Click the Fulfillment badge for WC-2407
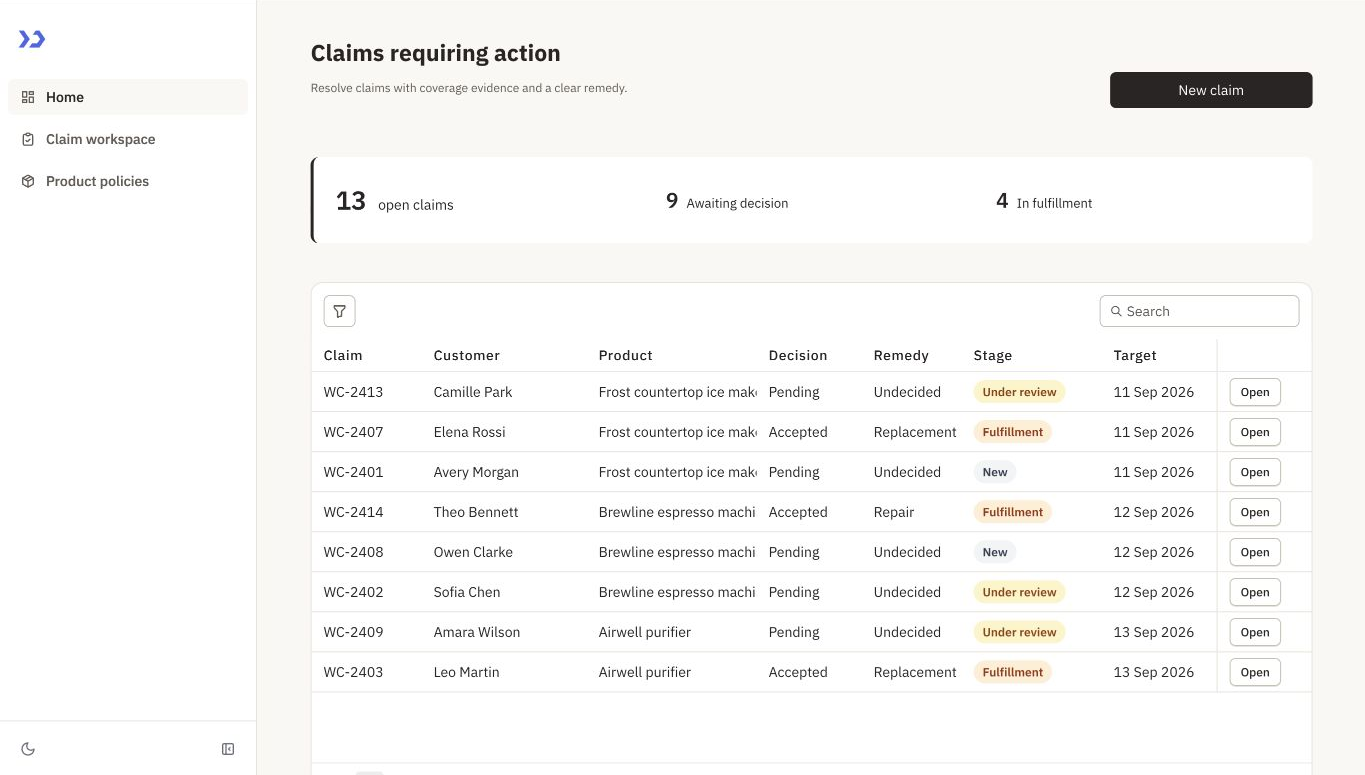 (x=1012, y=432)
